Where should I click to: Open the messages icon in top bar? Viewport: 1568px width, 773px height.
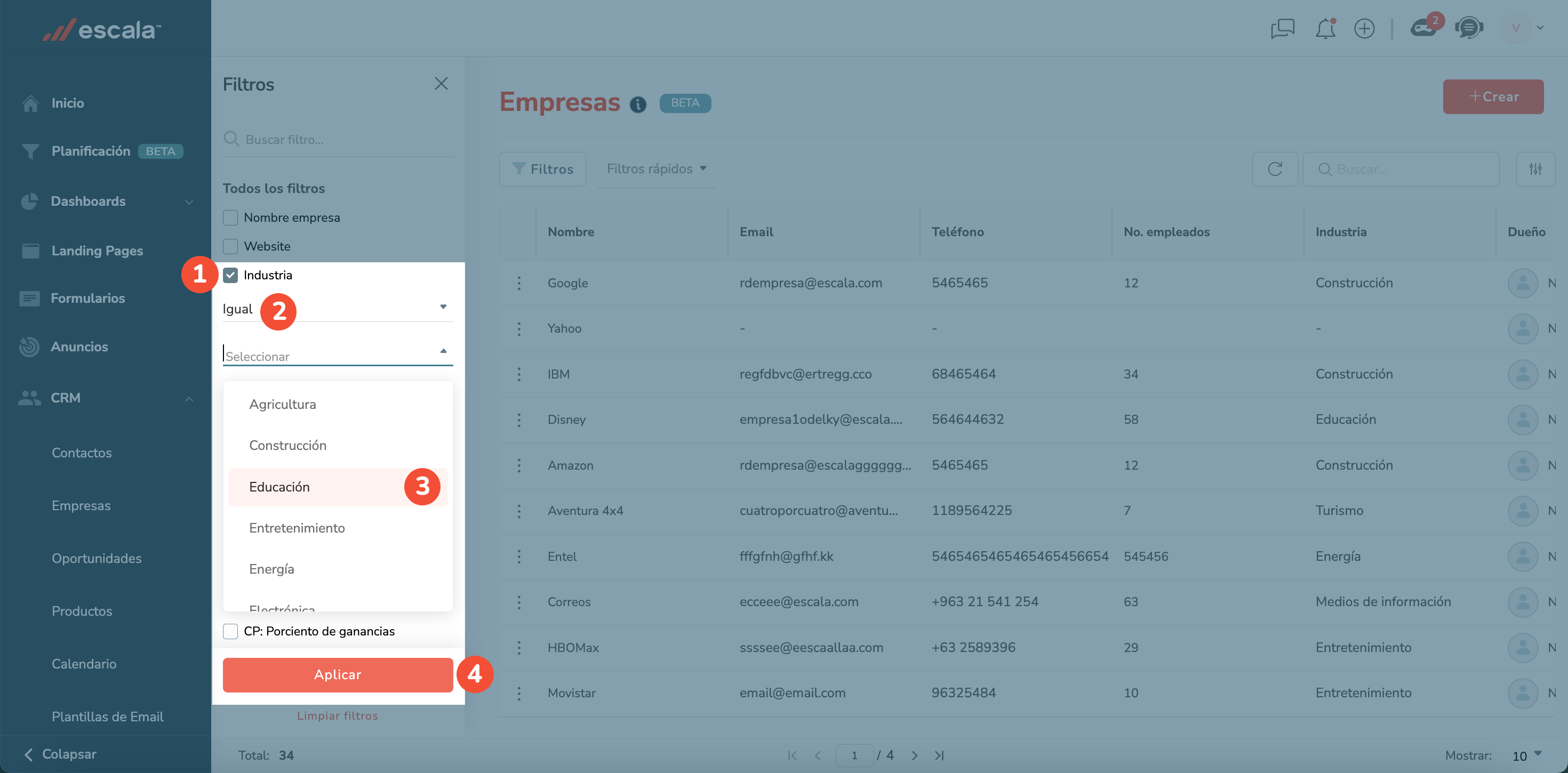(x=1282, y=29)
